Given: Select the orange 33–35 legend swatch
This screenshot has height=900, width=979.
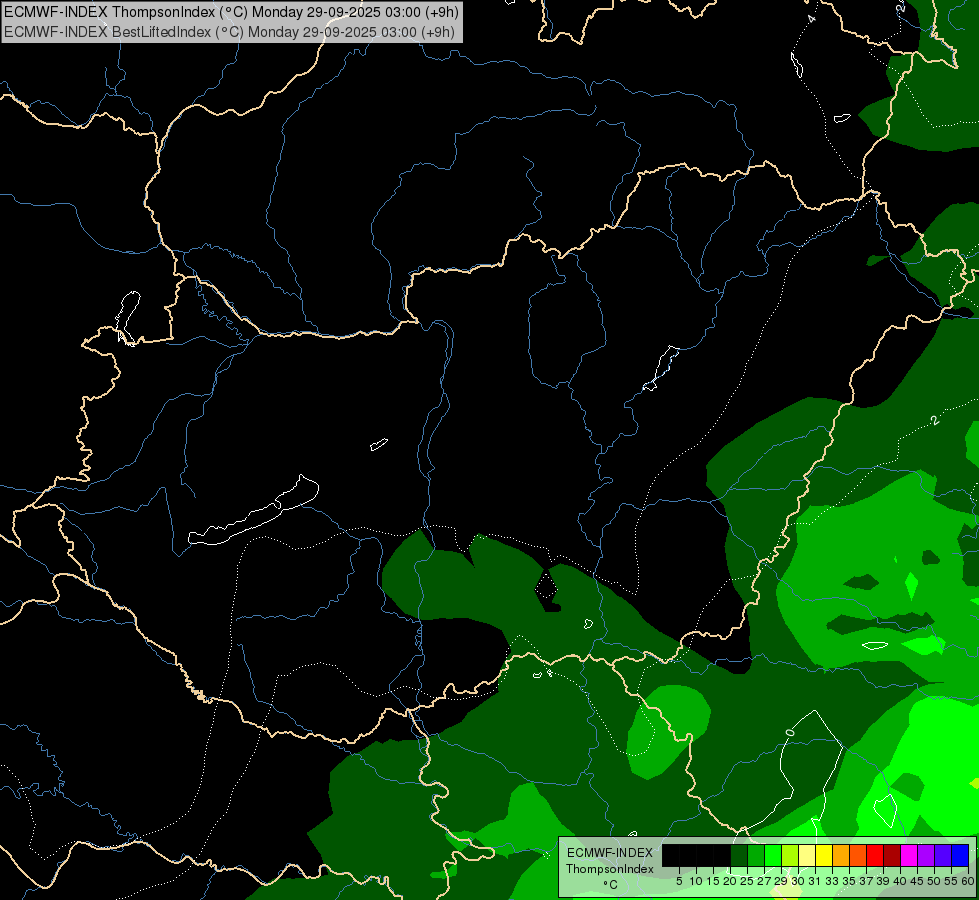Looking at the screenshot, I should pyautogui.click(x=841, y=855).
